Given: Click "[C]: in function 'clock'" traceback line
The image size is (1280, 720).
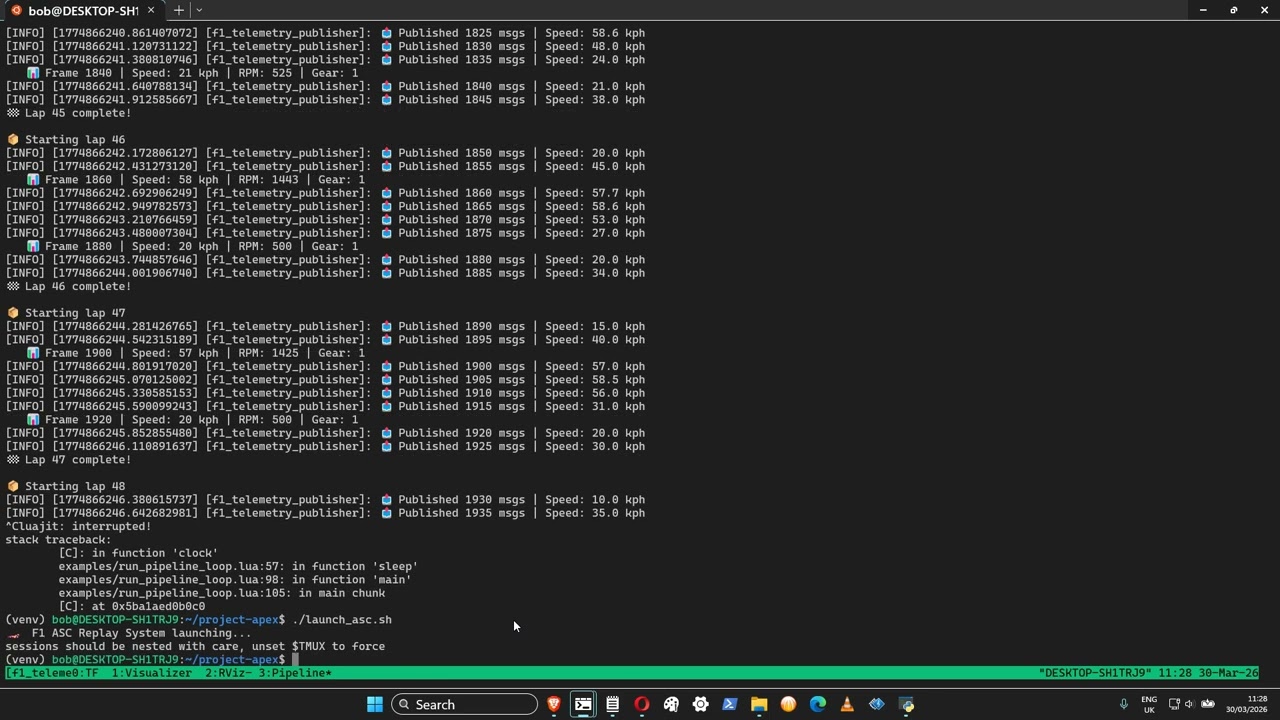Looking at the screenshot, I should [x=138, y=553].
